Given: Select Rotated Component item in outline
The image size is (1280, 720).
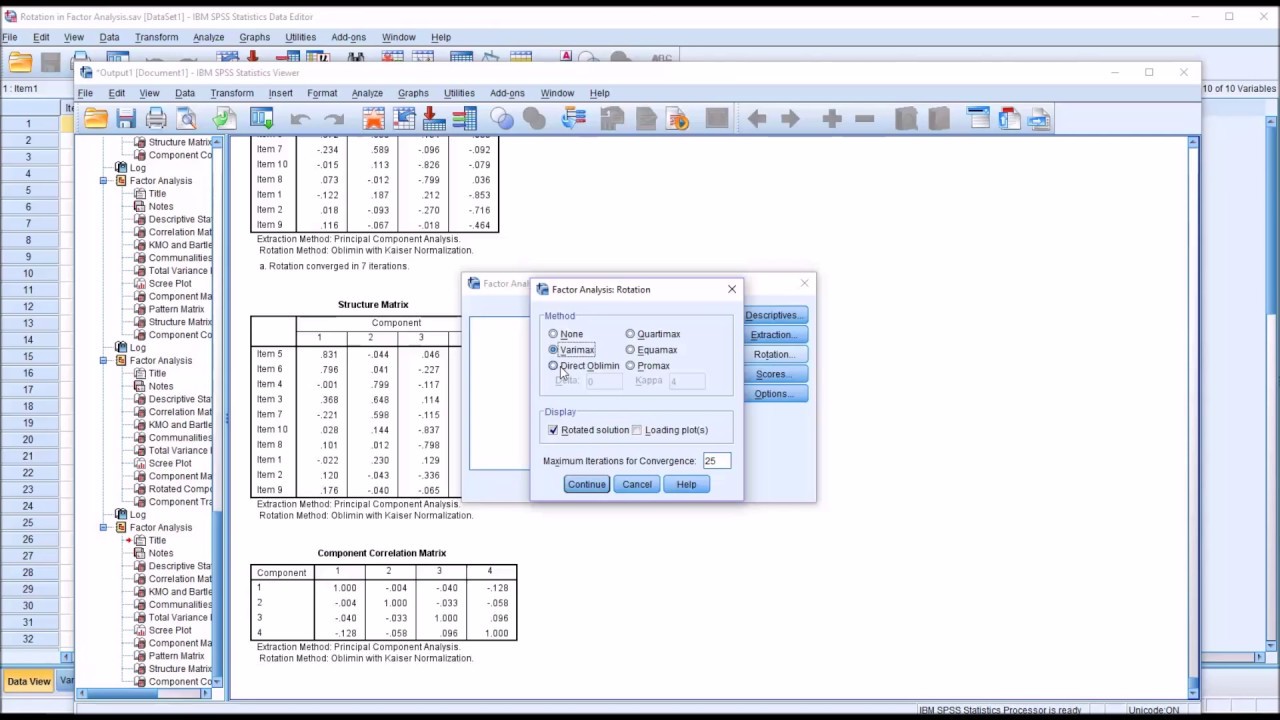Looking at the screenshot, I should [180, 489].
